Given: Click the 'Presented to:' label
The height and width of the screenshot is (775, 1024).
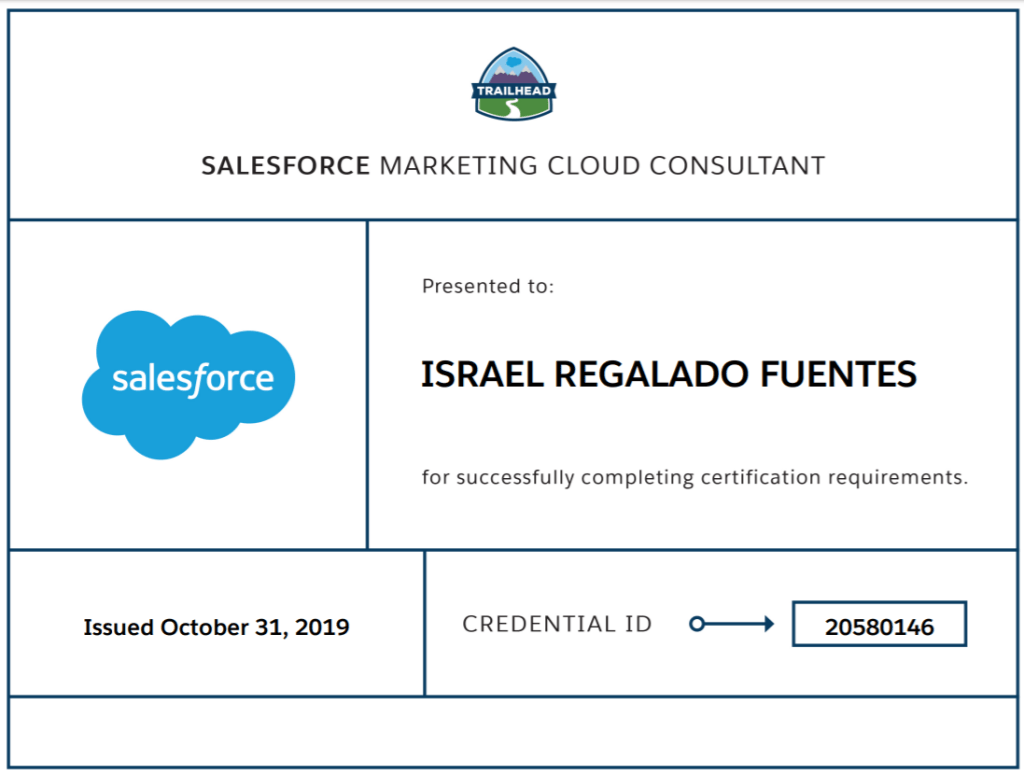Looking at the screenshot, I should coord(488,286).
